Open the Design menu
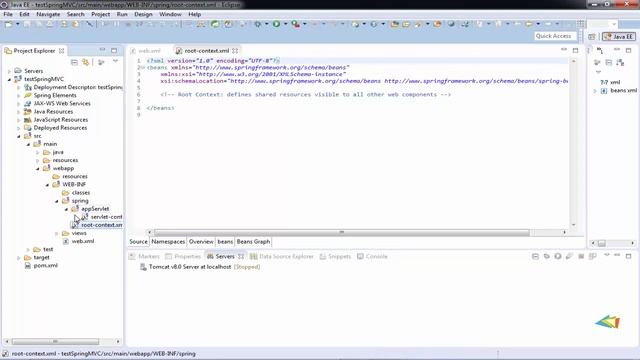 tap(143, 14)
